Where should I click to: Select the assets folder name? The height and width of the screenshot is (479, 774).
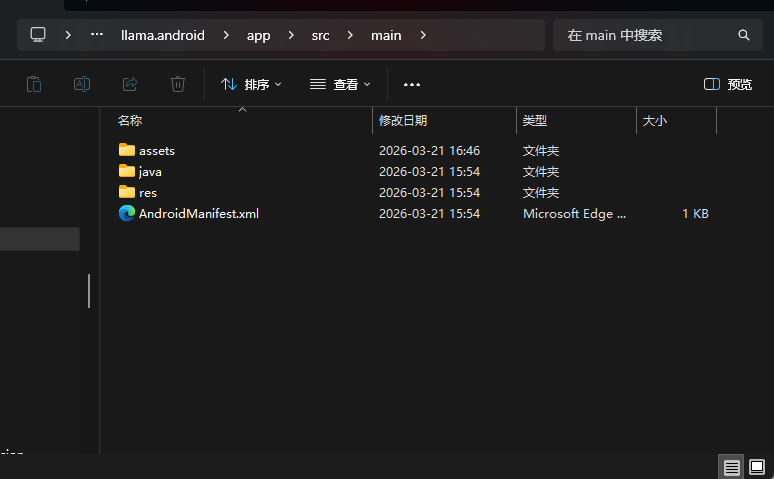point(157,151)
